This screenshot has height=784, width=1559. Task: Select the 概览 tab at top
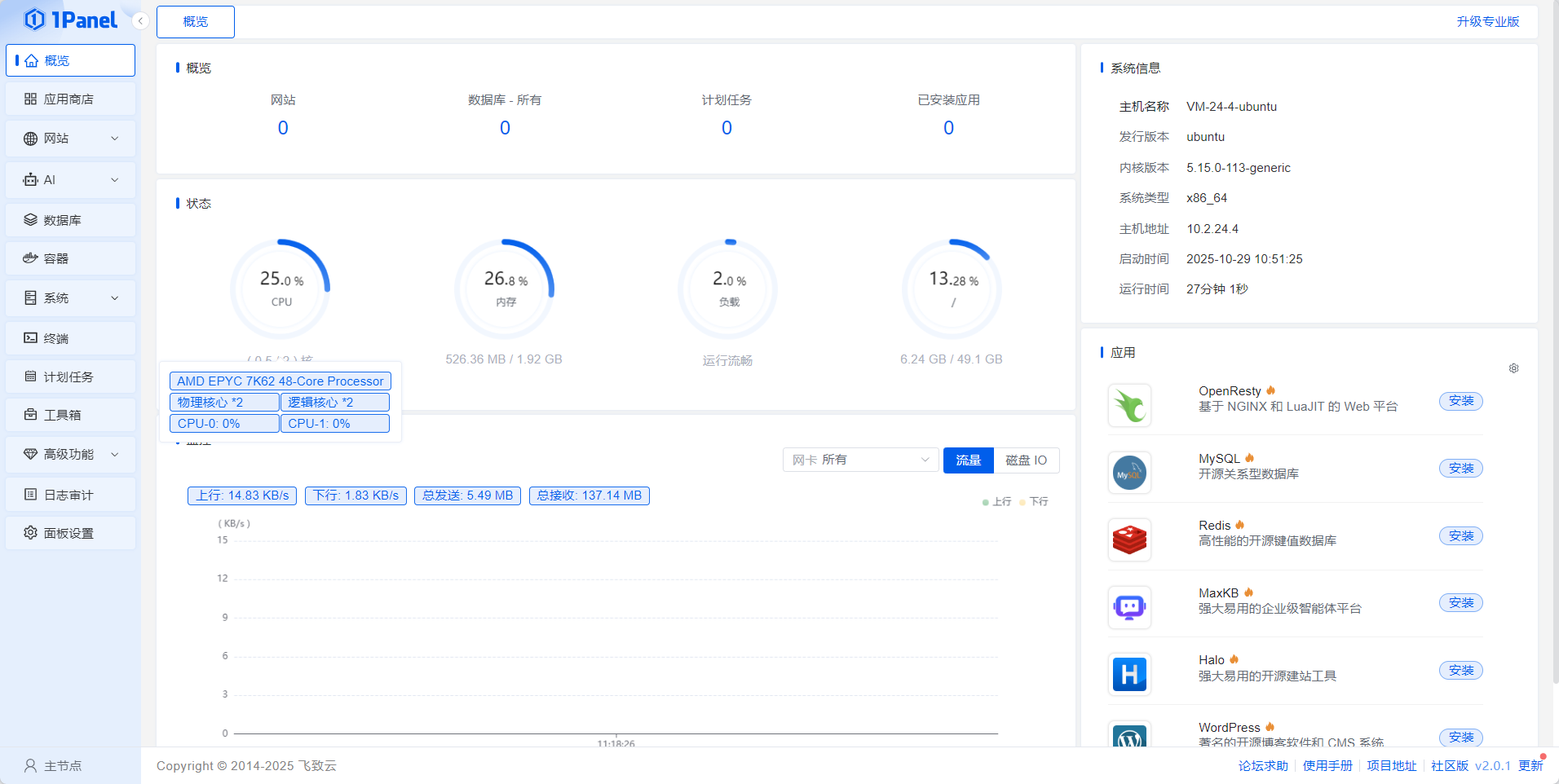(x=196, y=22)
